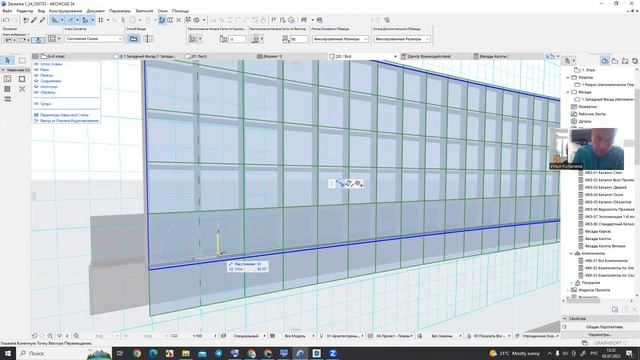Open the Teamwork menu
640x360 pixels.
click(144, 11)
